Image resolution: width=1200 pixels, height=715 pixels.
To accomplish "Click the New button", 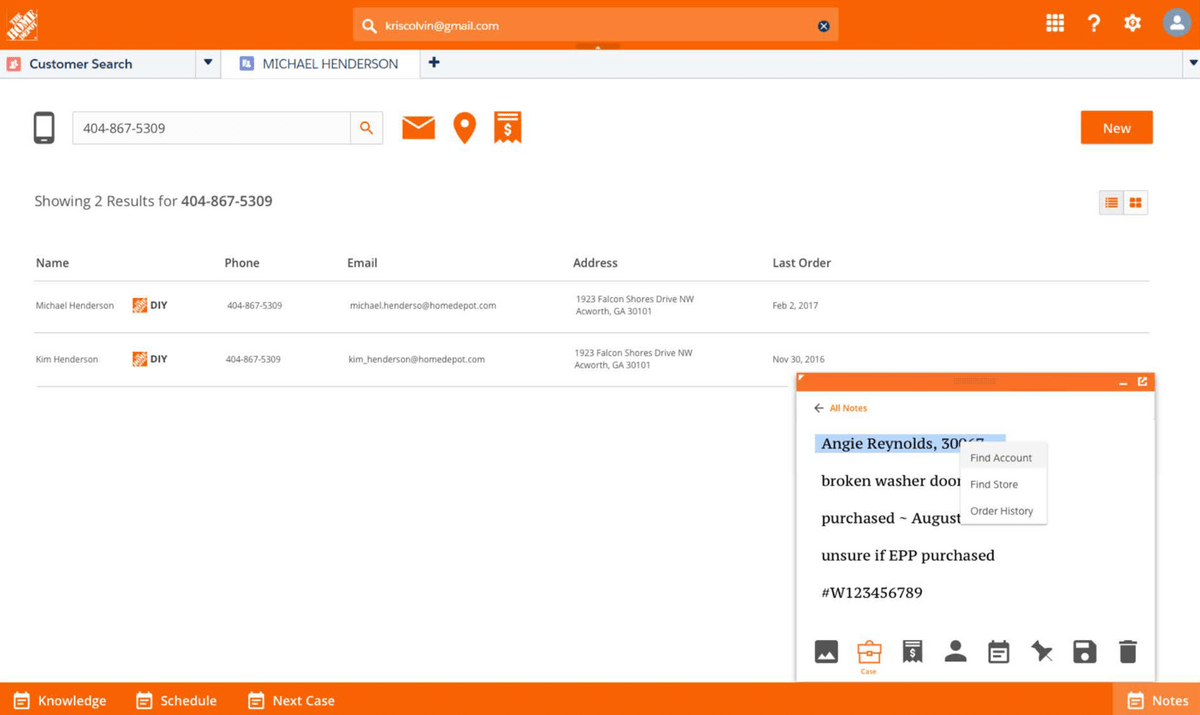I will pyautogui.click(x=1116, y=128).
